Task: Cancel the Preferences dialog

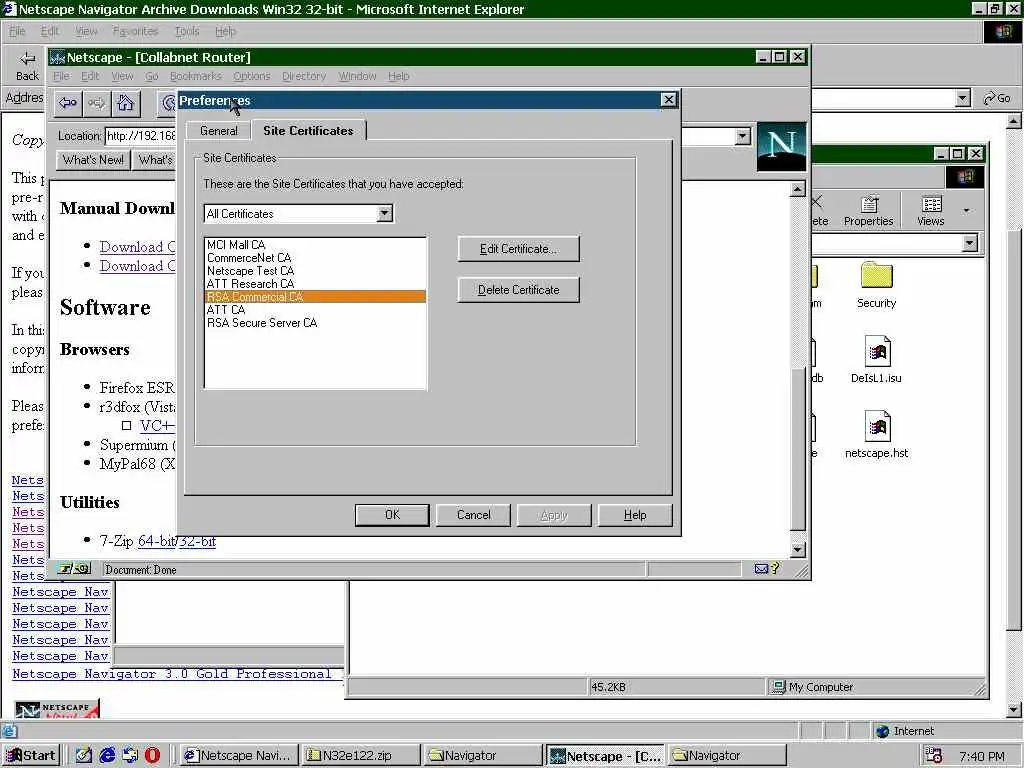Action: point(473,515)
